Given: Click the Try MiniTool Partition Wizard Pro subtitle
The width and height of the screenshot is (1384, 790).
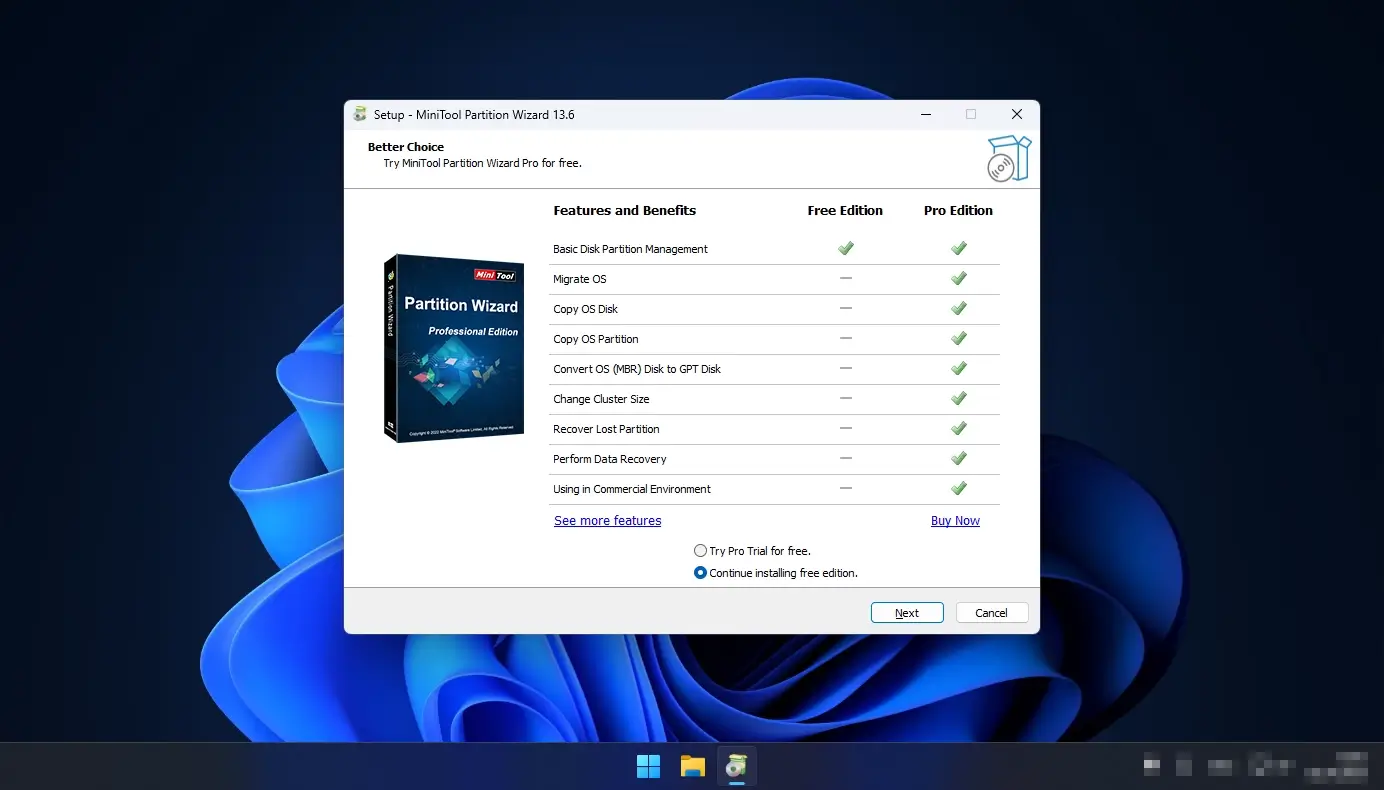Looking at the screenshot, I should 483,163.
